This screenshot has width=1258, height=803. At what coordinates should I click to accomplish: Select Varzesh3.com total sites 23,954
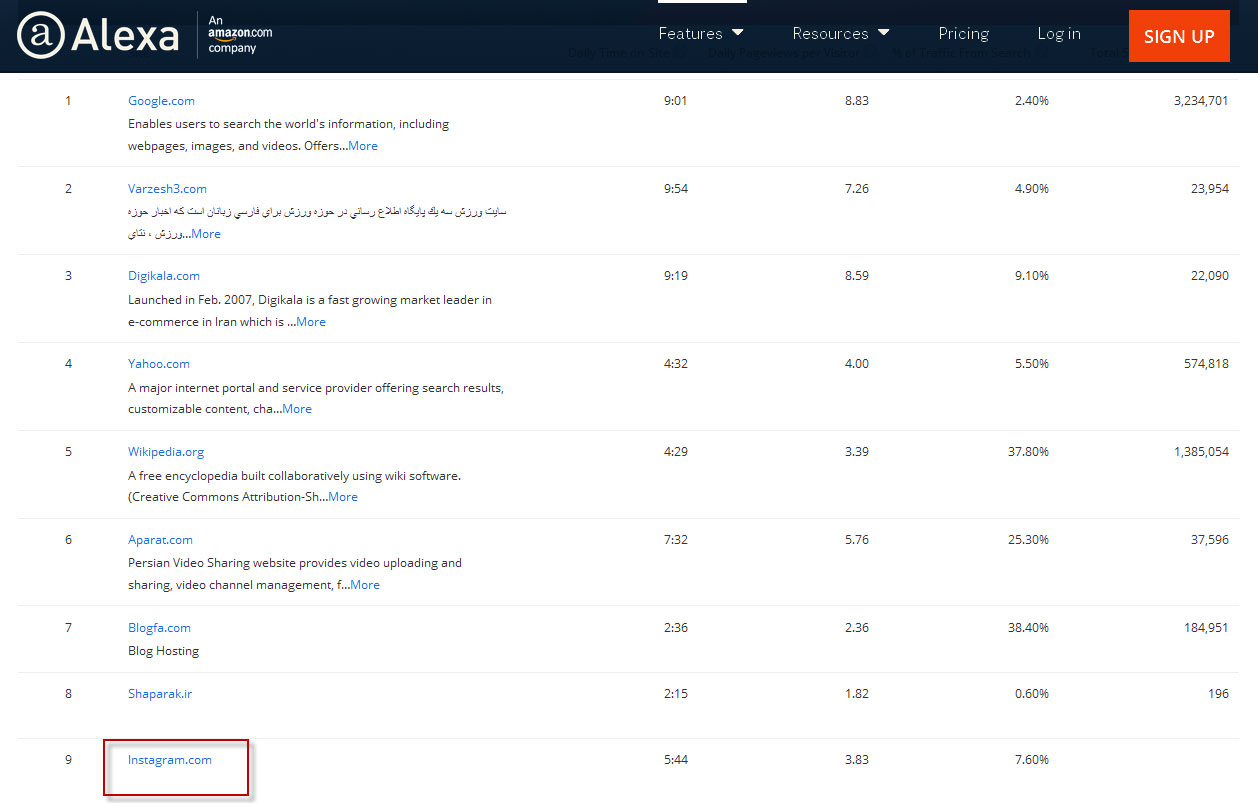click(x=1210, y=189)
